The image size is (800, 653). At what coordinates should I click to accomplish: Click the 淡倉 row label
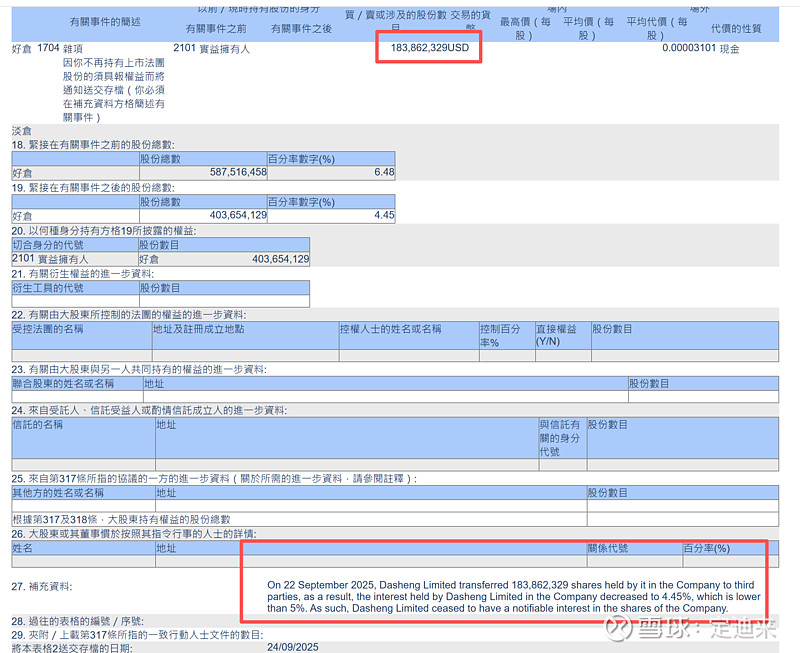(21, 131)
